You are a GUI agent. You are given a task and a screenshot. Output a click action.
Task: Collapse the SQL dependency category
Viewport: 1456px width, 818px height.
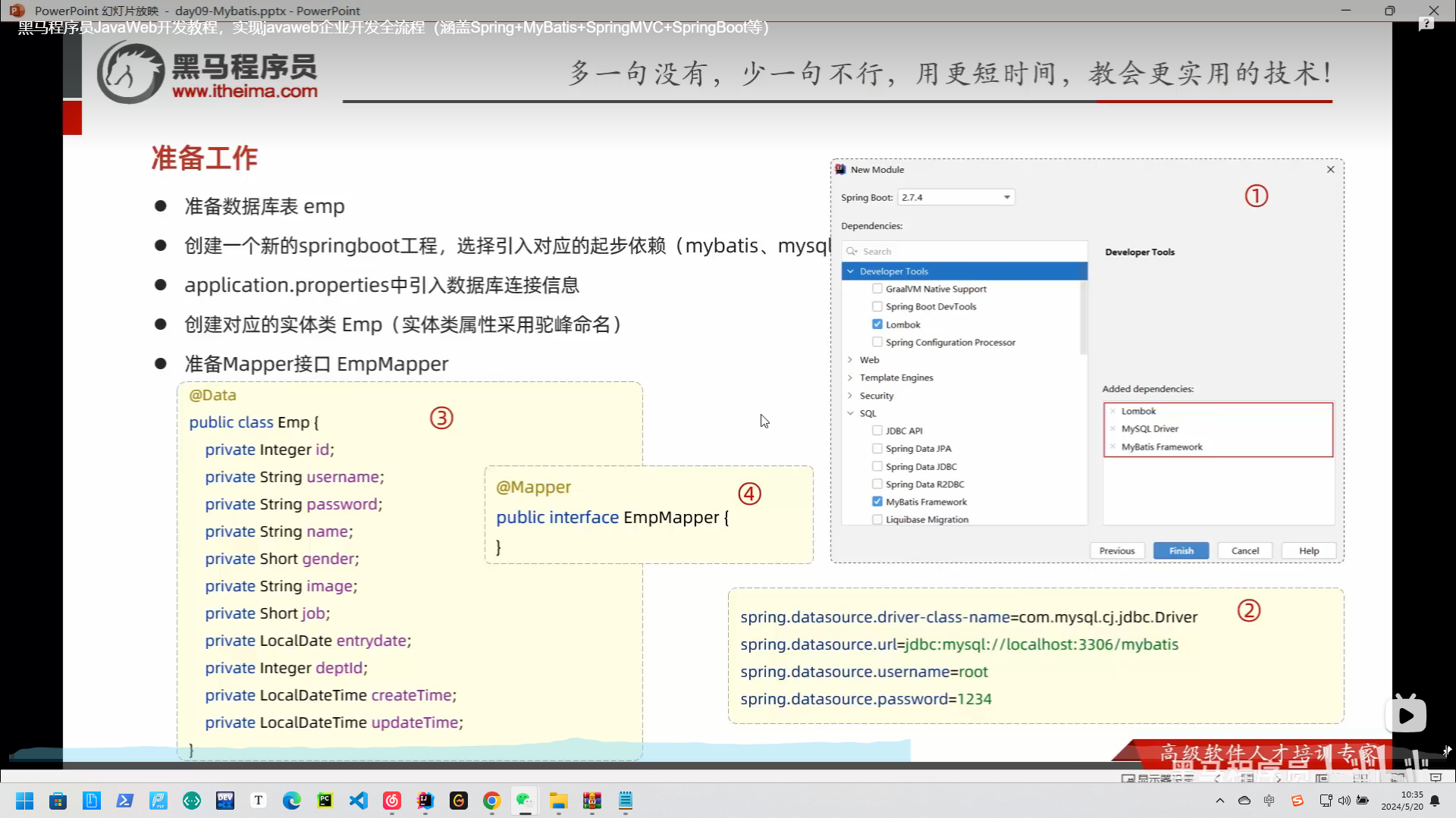(850, 413)
